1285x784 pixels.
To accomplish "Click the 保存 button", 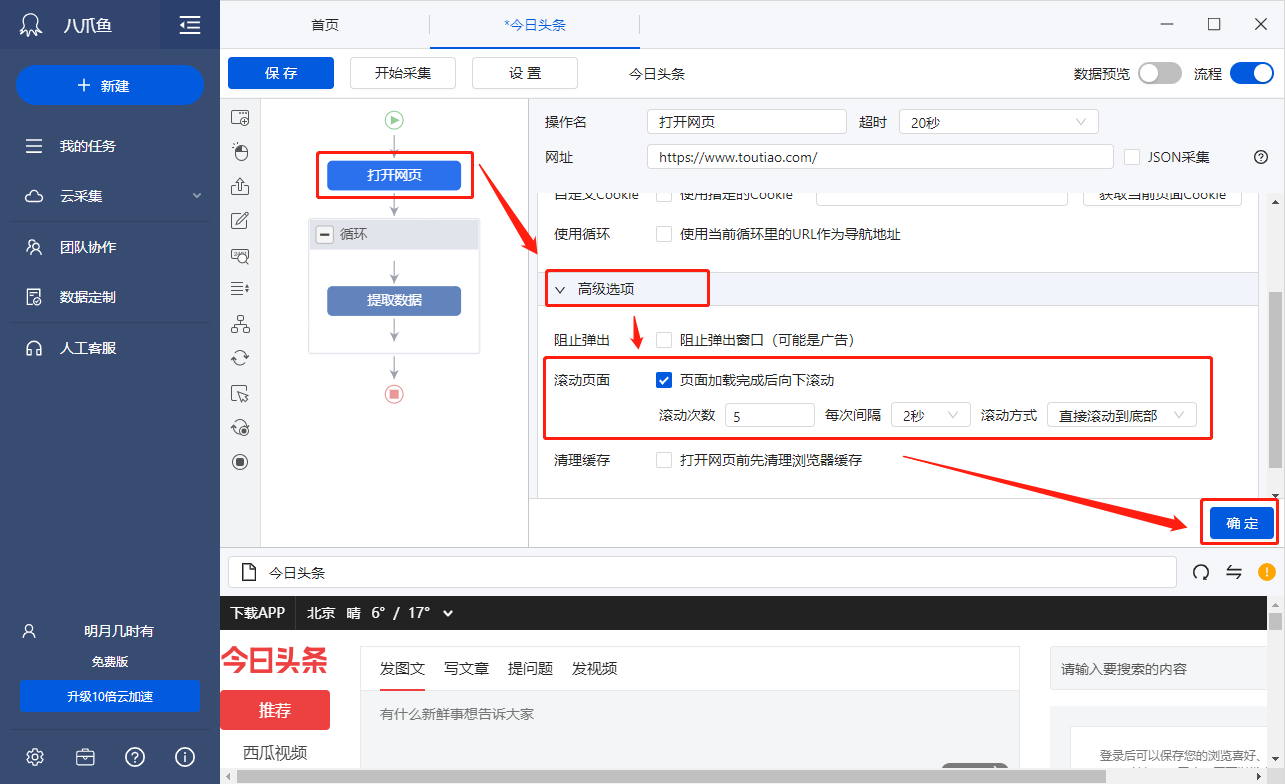I will click(281, 73).
